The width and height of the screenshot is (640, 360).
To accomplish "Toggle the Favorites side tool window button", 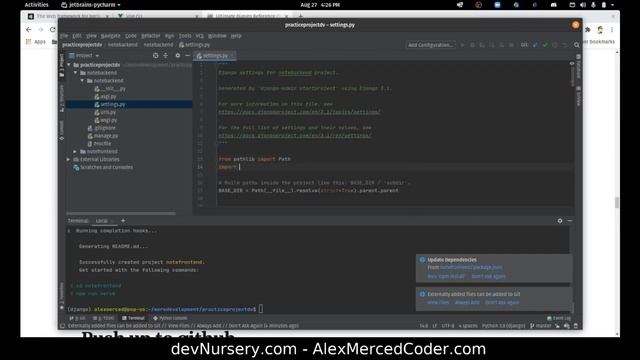I will coord(62,296).
